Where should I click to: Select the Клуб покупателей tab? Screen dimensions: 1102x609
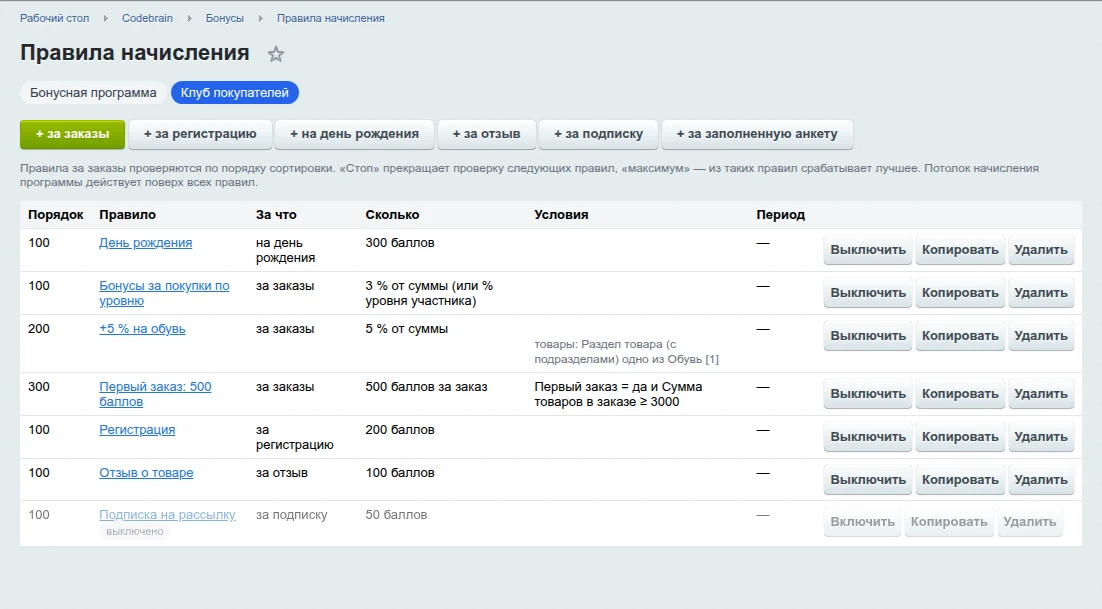pos(235,93)
